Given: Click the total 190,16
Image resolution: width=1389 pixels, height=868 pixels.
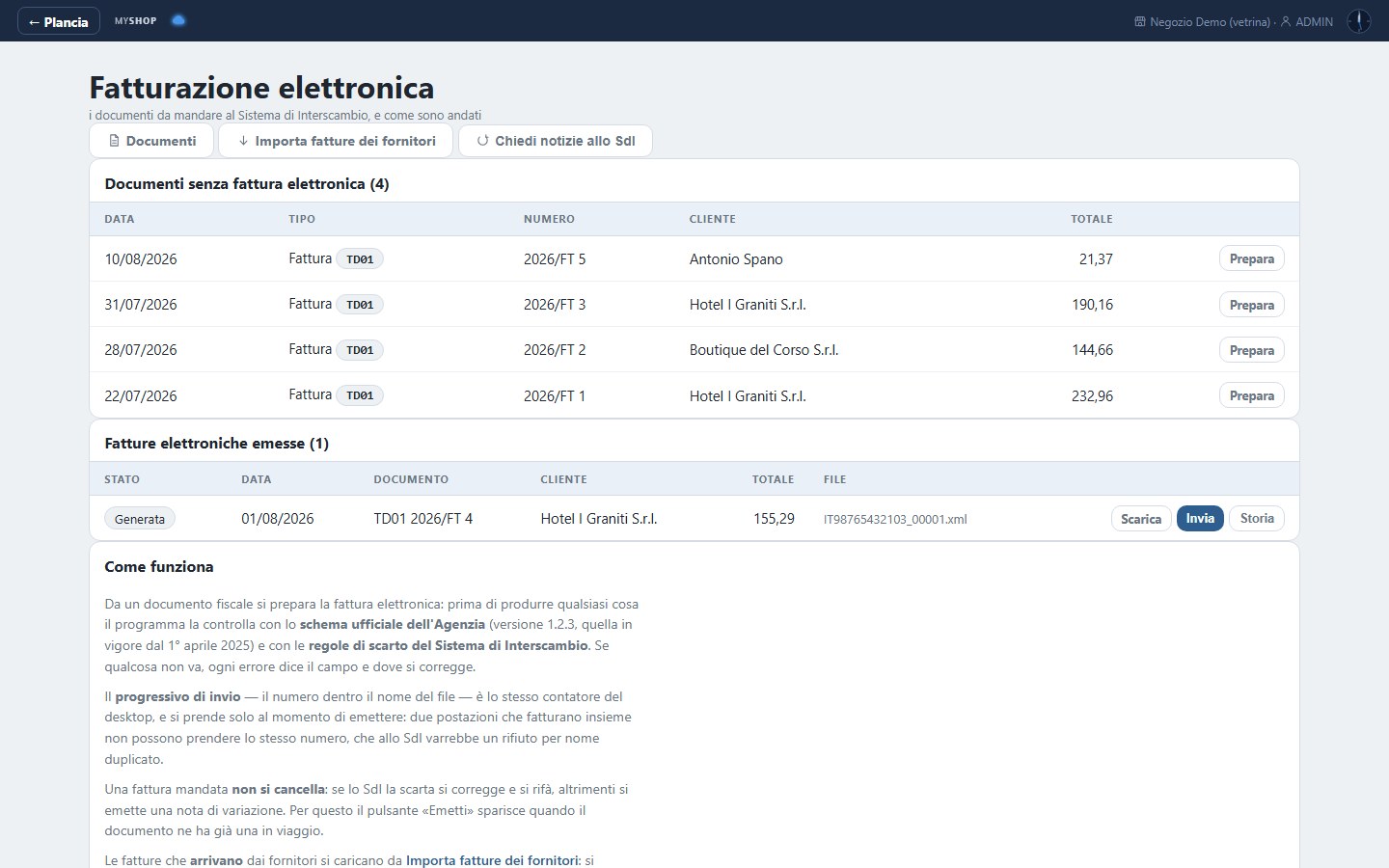Looking at the screenshot, I should [1092, 305].
